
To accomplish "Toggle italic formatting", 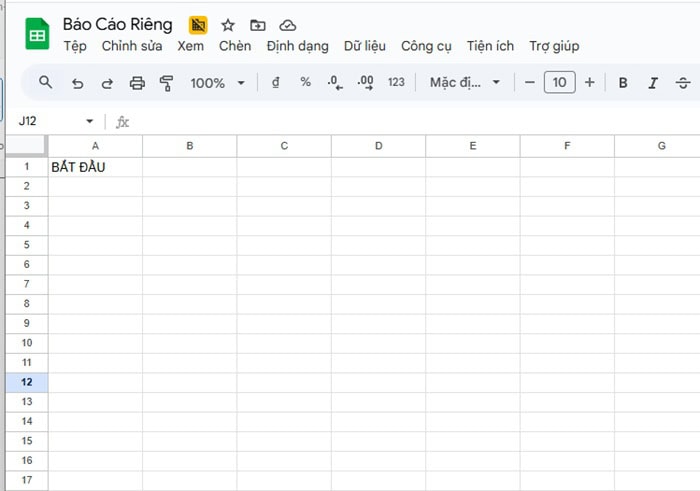I will pyautogui.click(x=653, y=83).
